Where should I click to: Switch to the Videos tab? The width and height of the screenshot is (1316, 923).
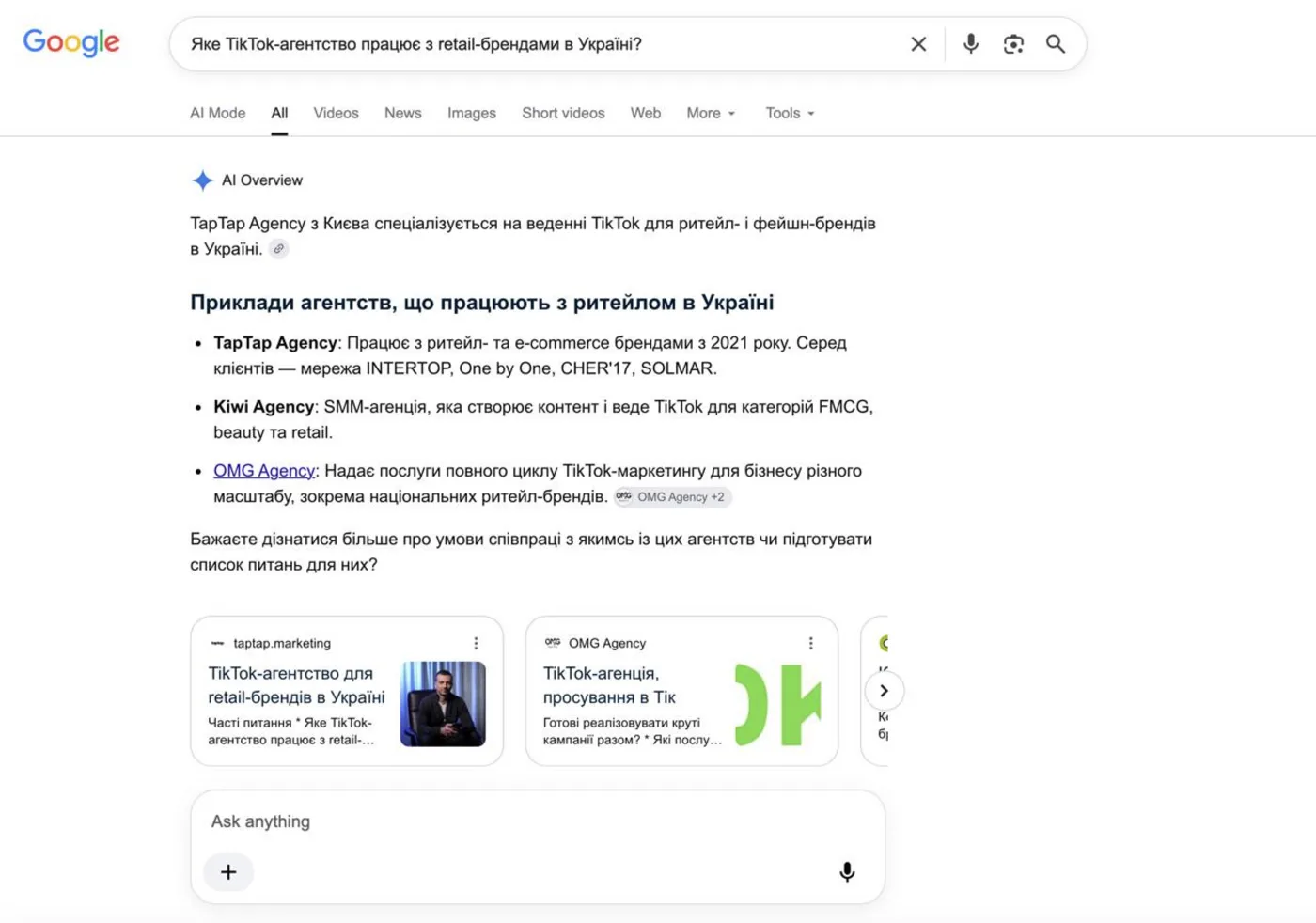click(x=336, y=113)
